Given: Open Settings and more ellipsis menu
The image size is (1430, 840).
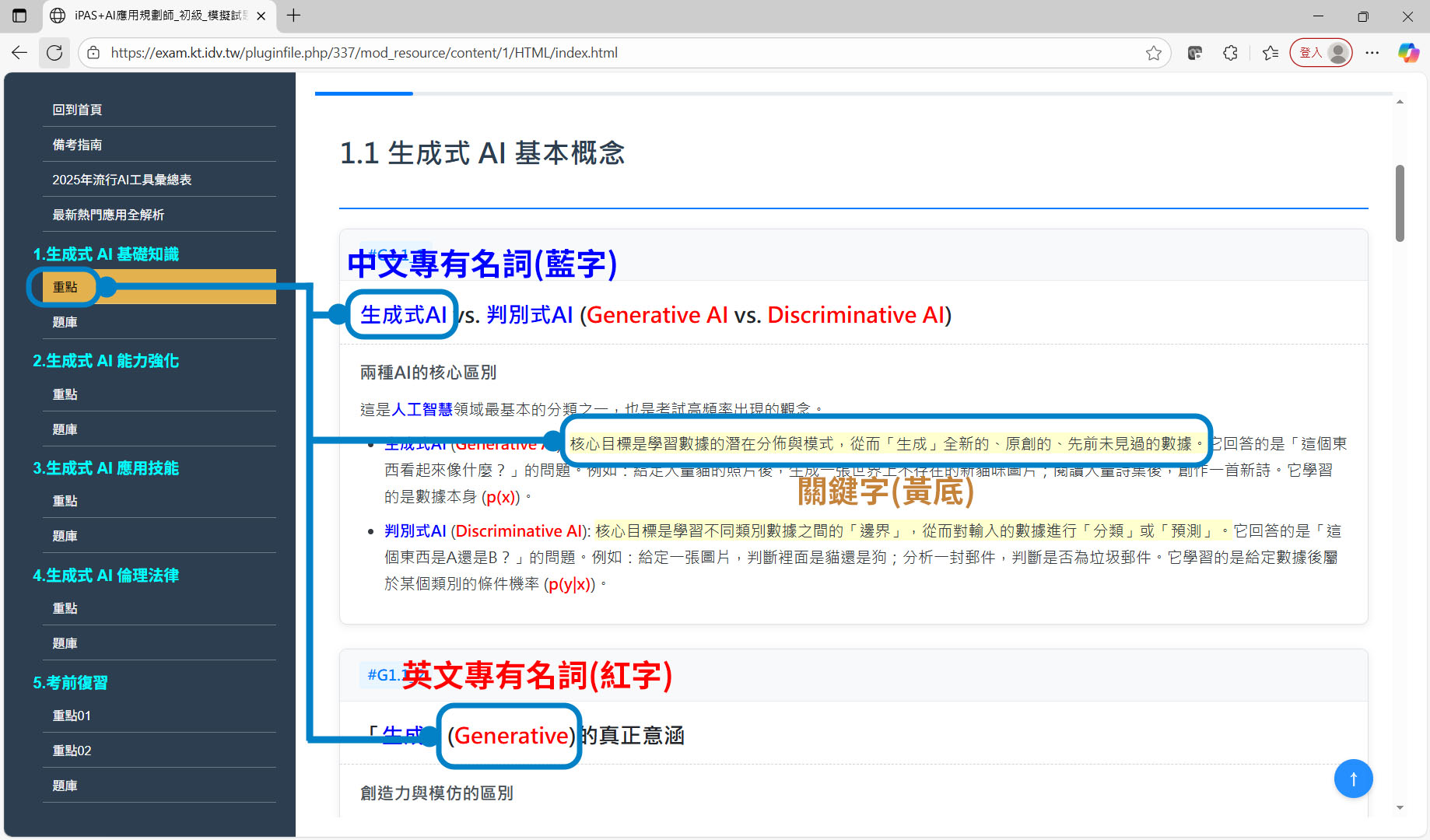Looking at the screenshot, I should point(1372,53).
